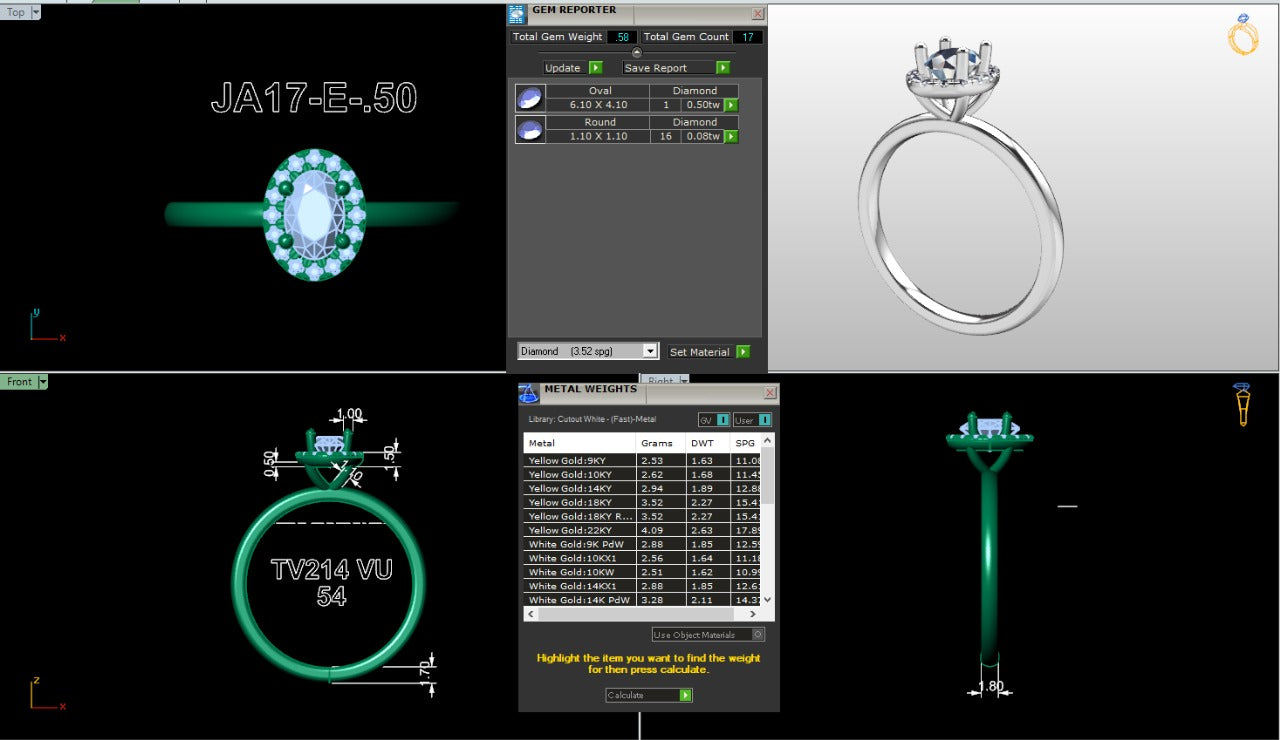Select the White Gold:9K PdW row
The image size is (1280, 740).
point(643,544)
